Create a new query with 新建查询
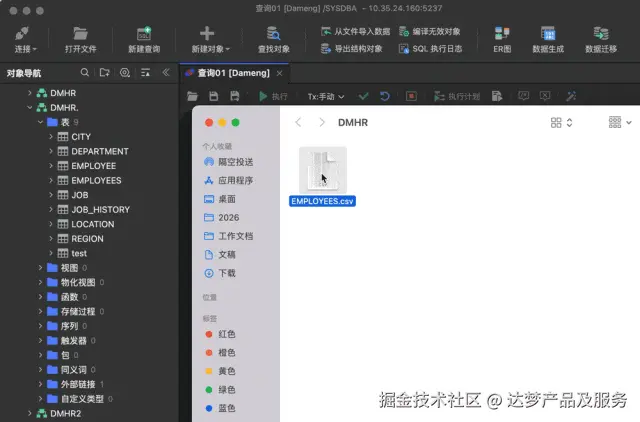Screen dimensions: 640x422 click(144, 40)
